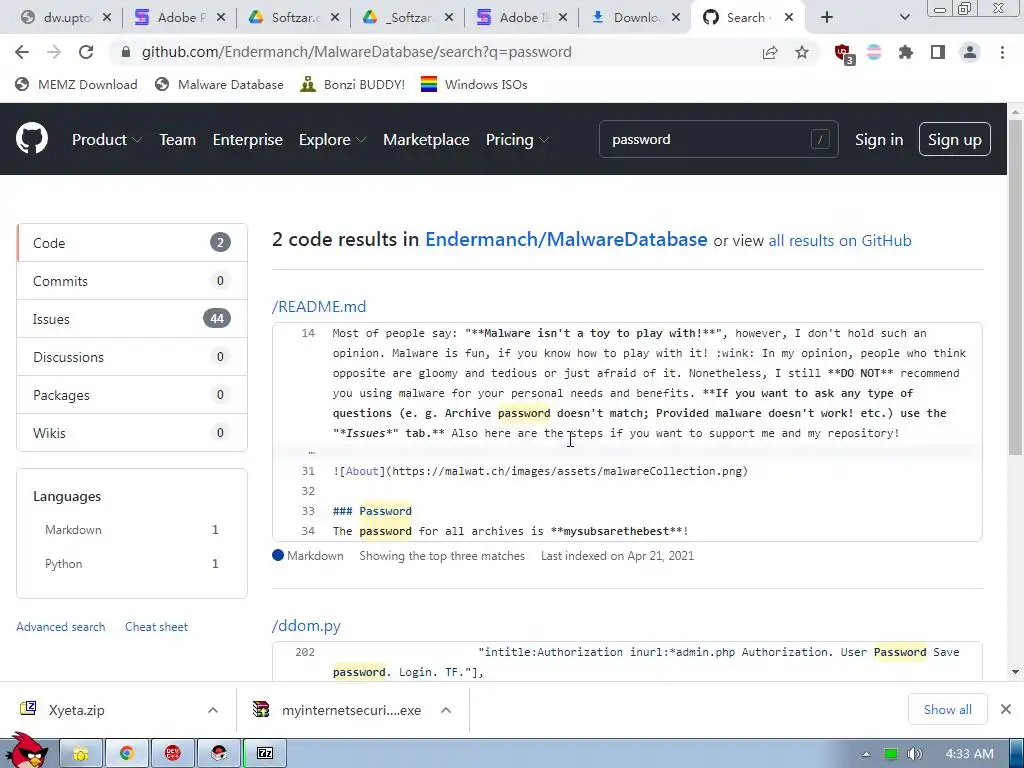Click the browser forward arrow

54,52
